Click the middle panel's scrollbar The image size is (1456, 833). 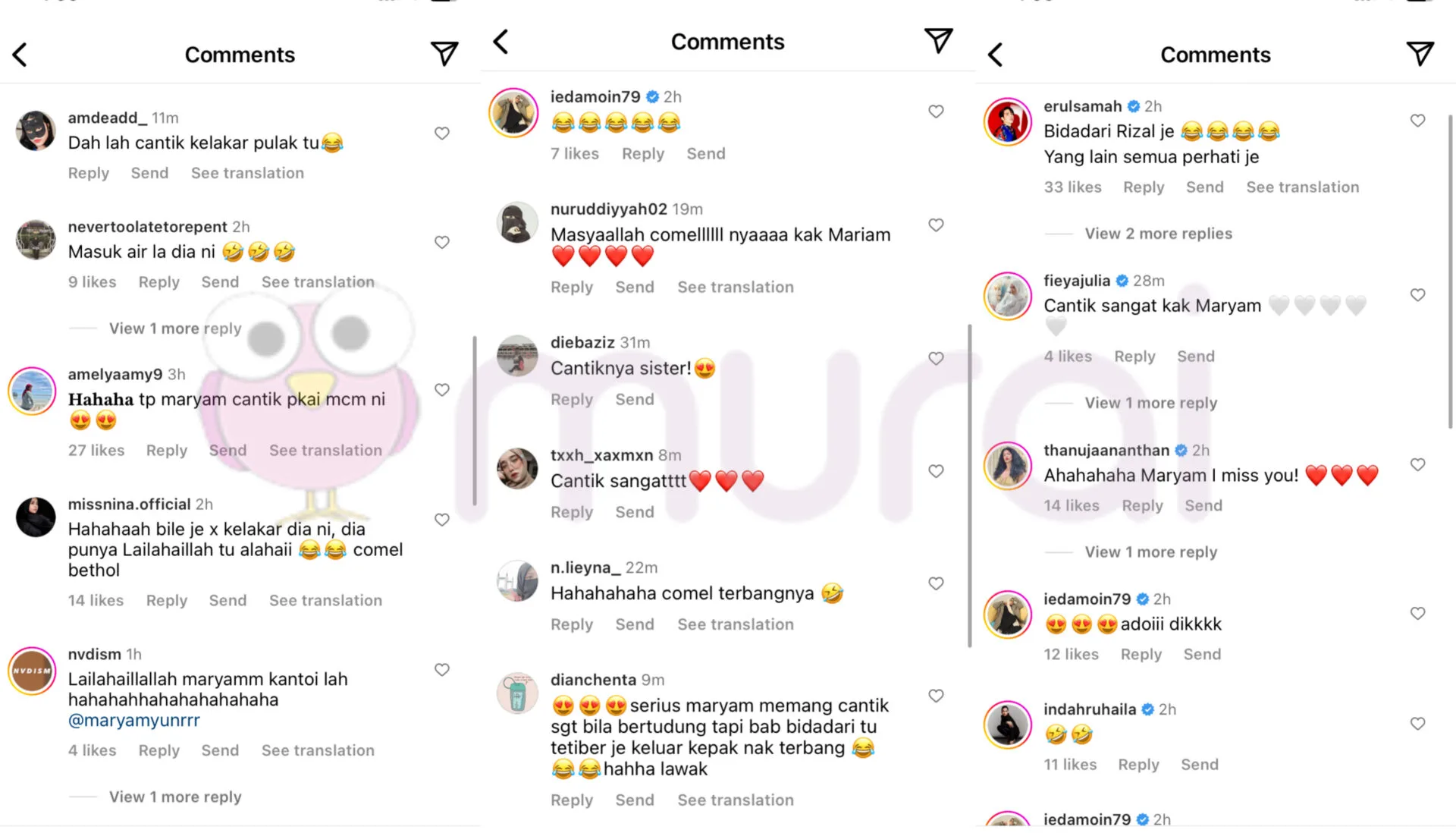click(x=969, y=486)
